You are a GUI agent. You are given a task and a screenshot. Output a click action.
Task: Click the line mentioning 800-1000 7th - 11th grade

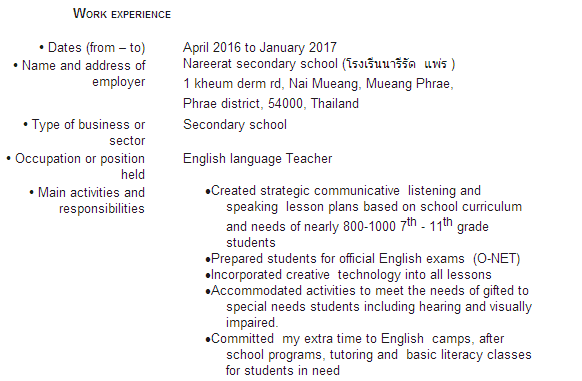coord(357,225)
